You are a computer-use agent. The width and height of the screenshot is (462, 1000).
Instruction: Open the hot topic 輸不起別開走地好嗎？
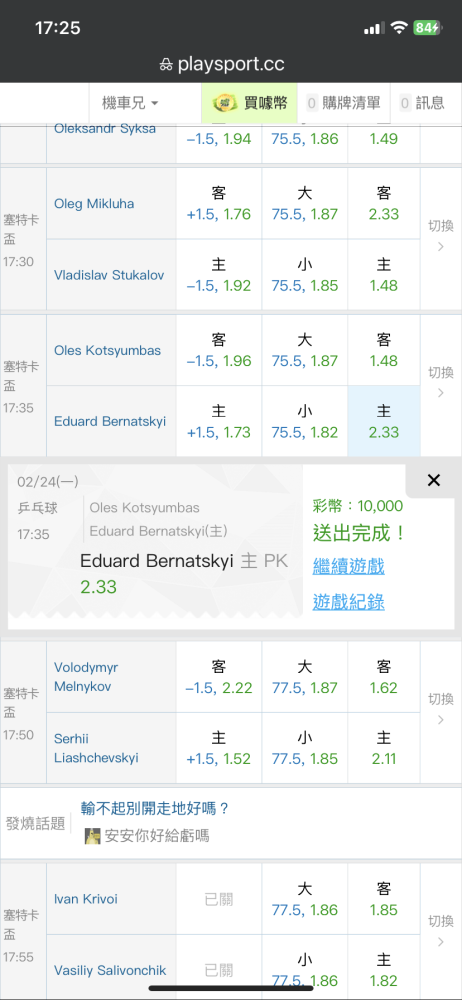(x=155, y=809)
